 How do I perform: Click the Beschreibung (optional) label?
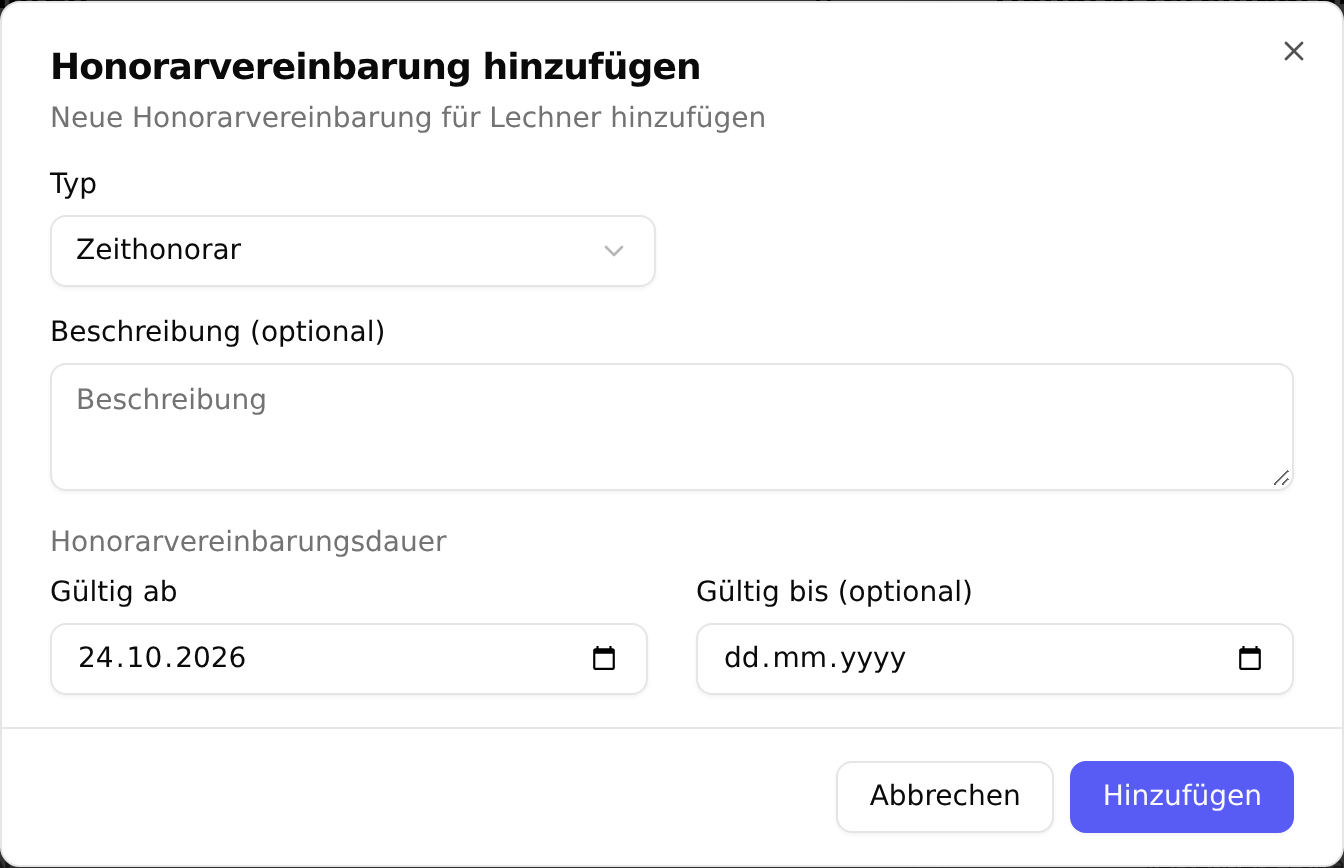click(218, 332)
